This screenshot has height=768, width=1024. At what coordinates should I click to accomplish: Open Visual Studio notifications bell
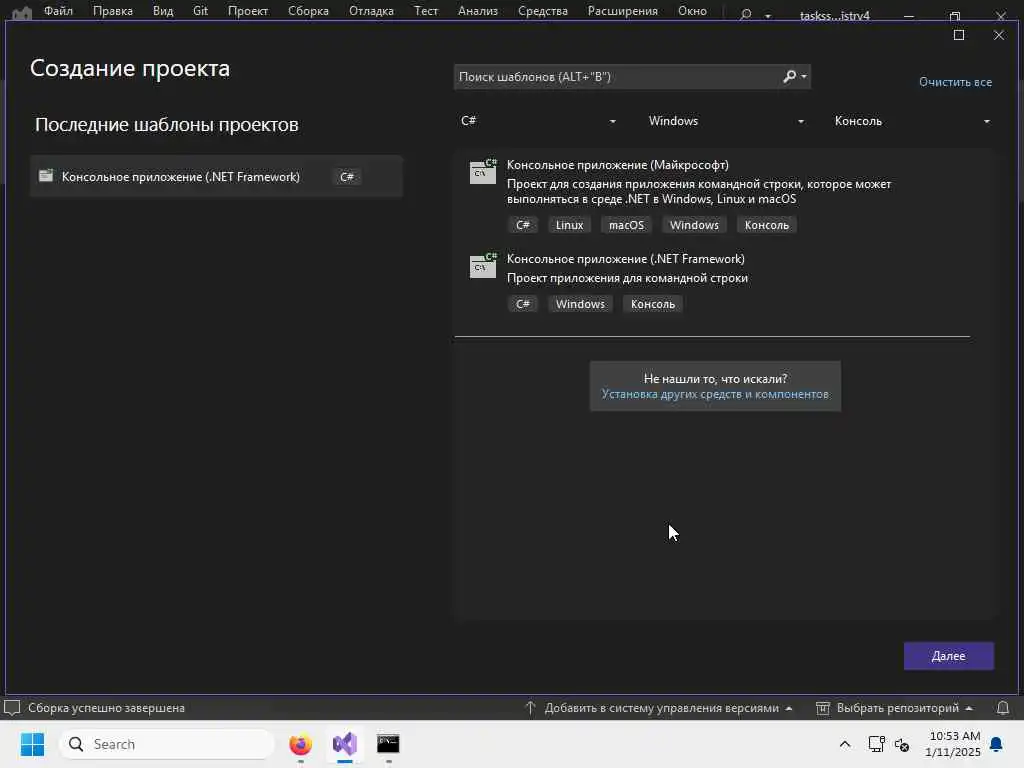(1003, 708)
